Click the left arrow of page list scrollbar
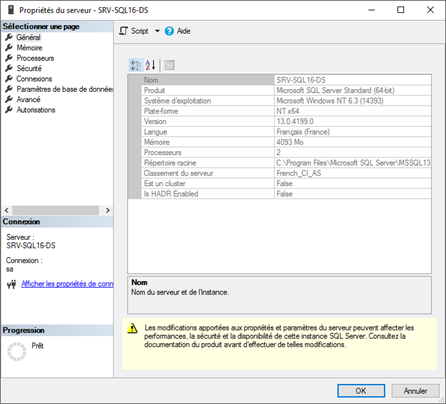This screenshot has height=404, width=446. [x=7, y=210]
